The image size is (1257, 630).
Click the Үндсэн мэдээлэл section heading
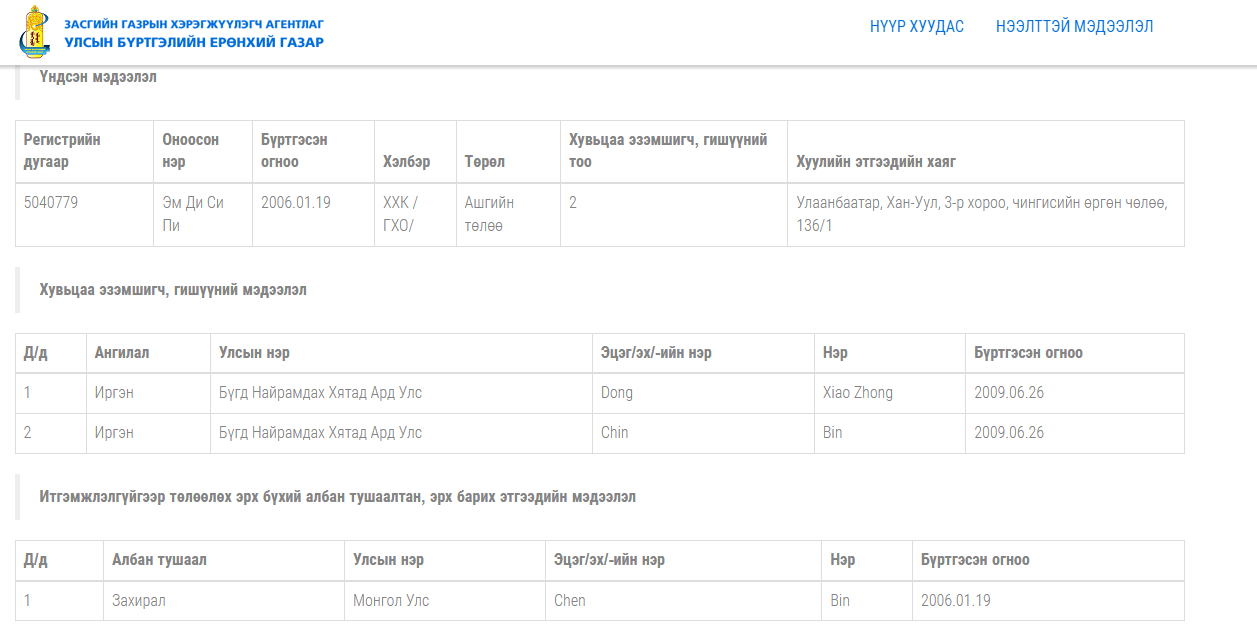click(x=98, y=77)
